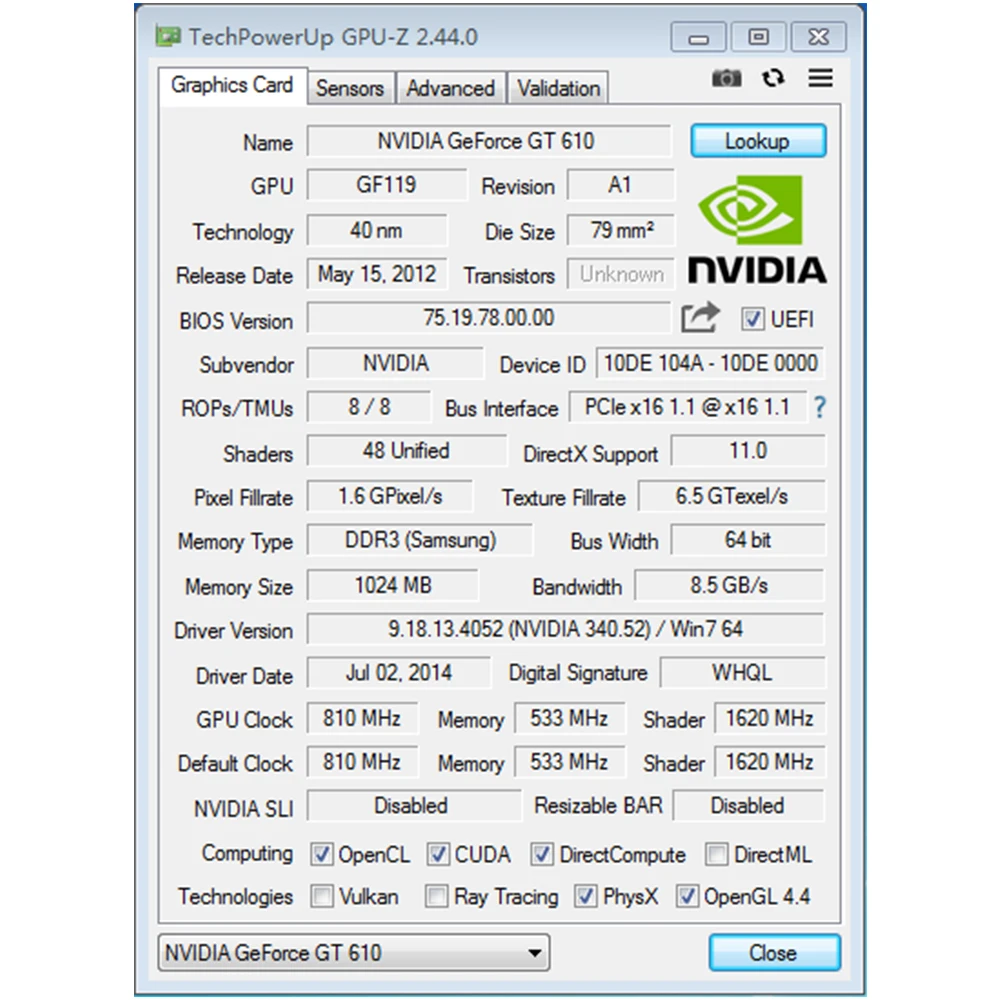Click the Memory Type DDR3 (Samsung)
Viewport: 1000px width, 1000px height.
click(420, 540)
